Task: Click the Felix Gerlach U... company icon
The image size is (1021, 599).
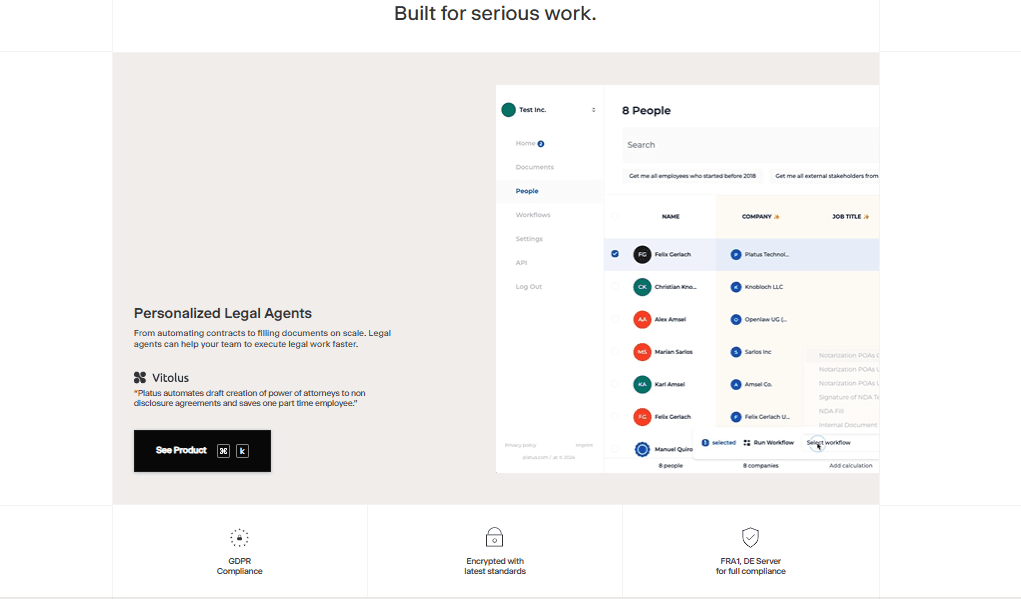Action: pos(736,417)
